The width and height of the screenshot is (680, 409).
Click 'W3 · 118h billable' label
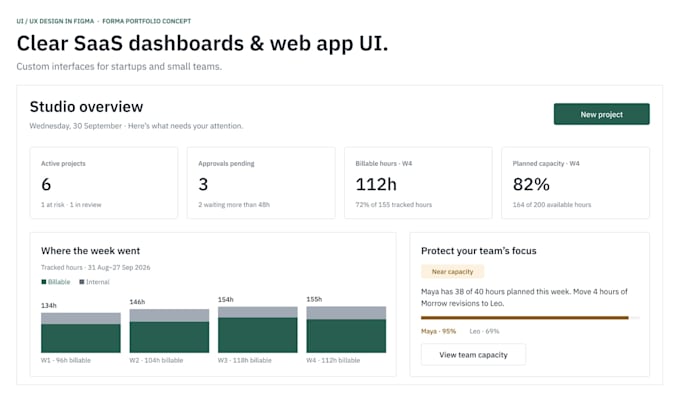(245, 360)
